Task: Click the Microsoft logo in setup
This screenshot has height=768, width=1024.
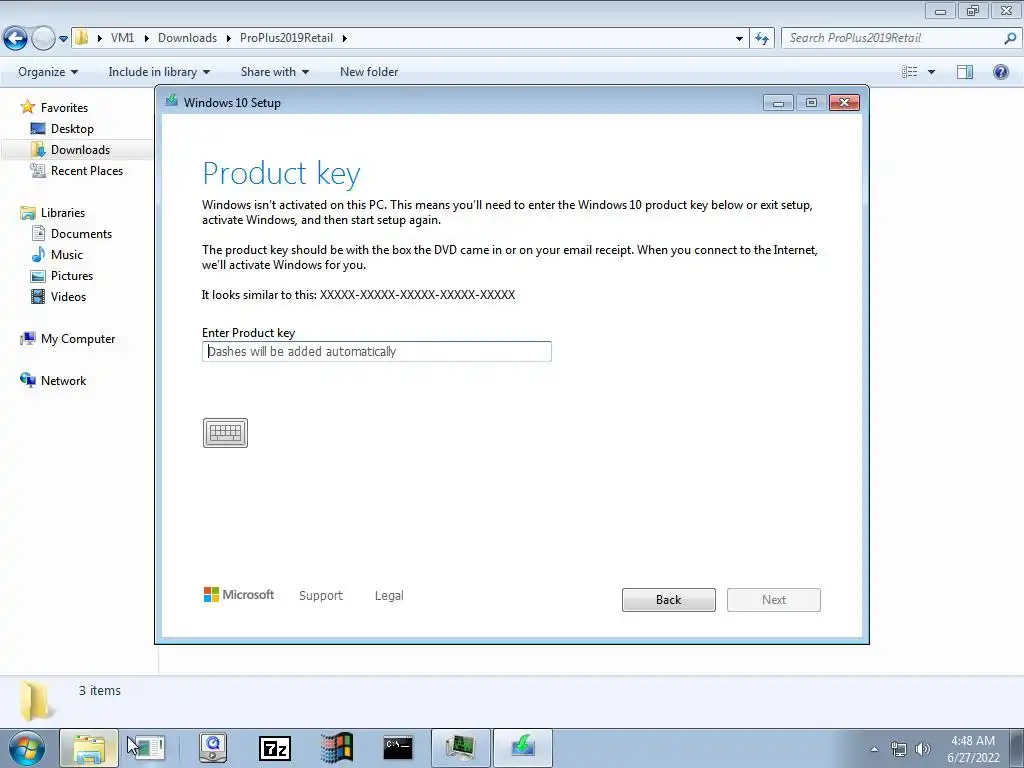Action: (x=239, y=594)
